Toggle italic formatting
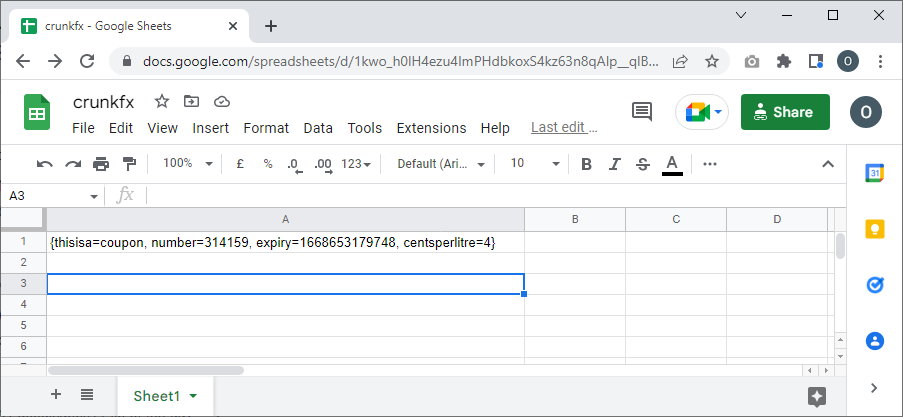Image resolution: width=903 pixels, height=417 pixels. (615, 164)
